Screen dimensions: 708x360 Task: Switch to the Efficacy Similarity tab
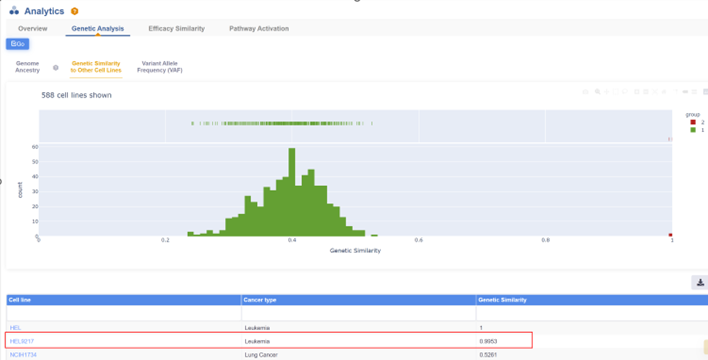pos(177,28)
